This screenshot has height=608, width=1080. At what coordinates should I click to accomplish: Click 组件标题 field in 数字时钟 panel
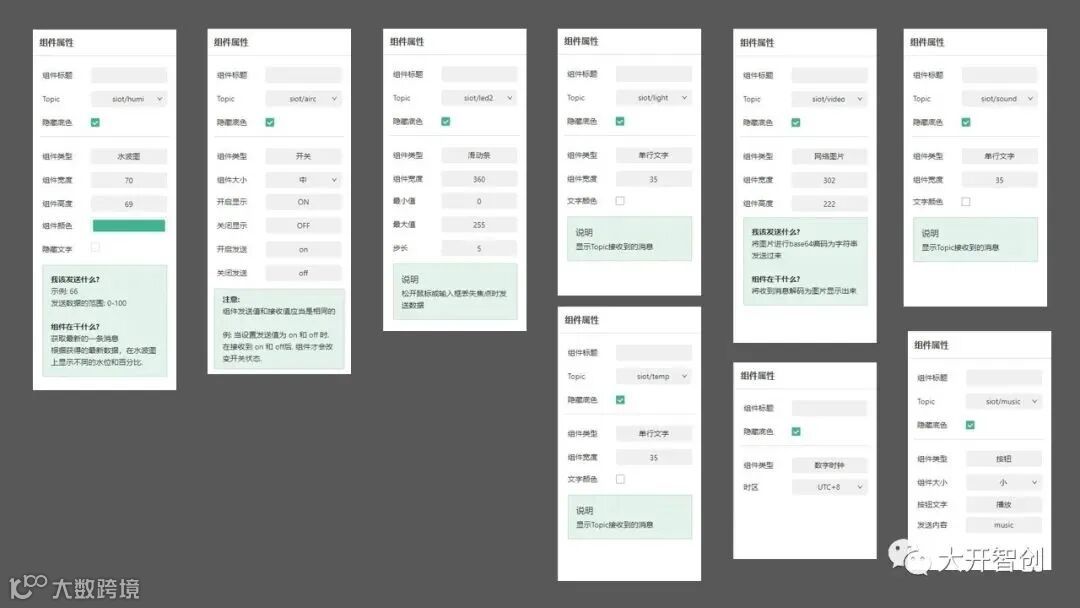pos(829,408)
